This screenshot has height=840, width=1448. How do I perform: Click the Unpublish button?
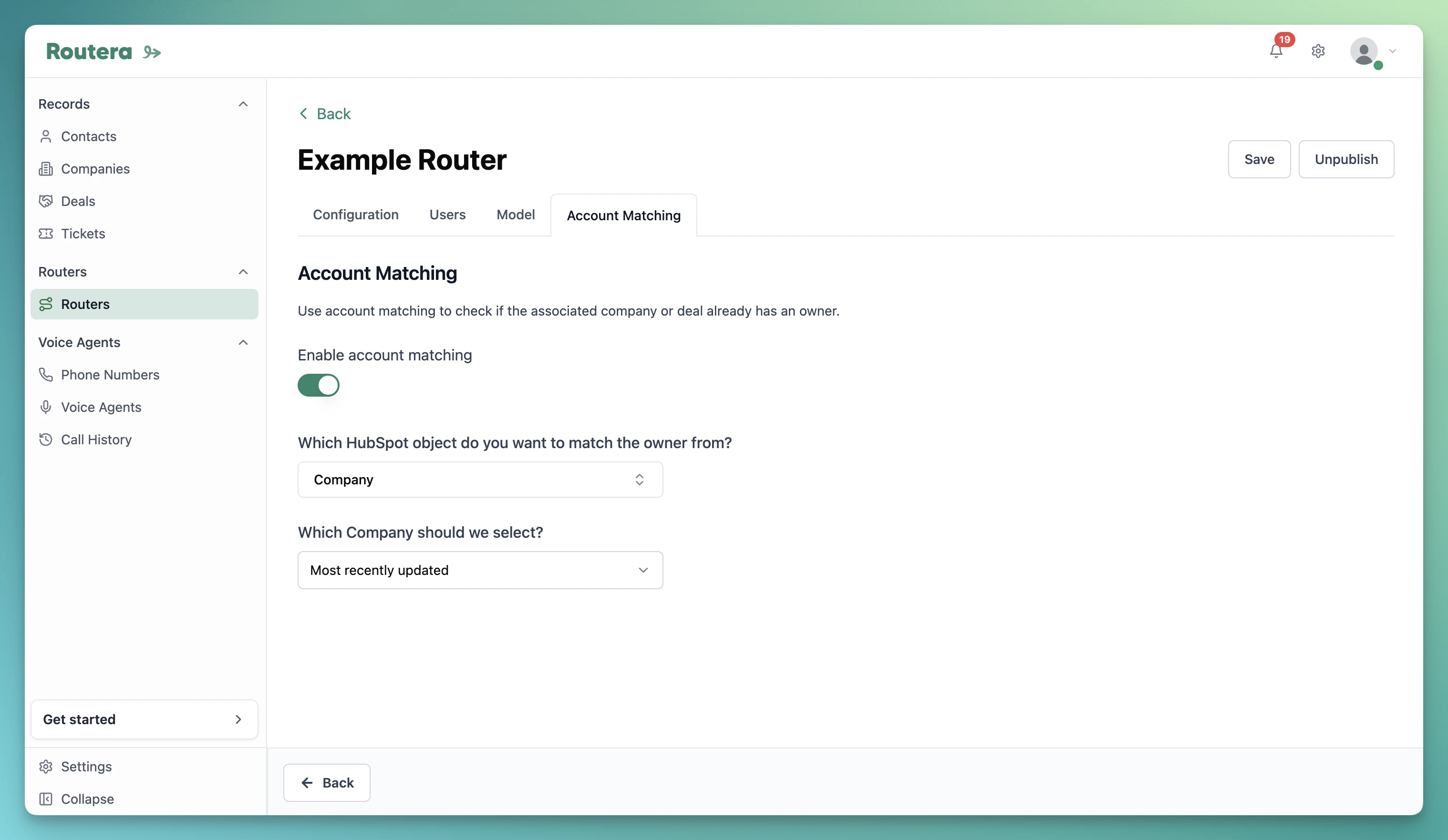point(1346,159)
